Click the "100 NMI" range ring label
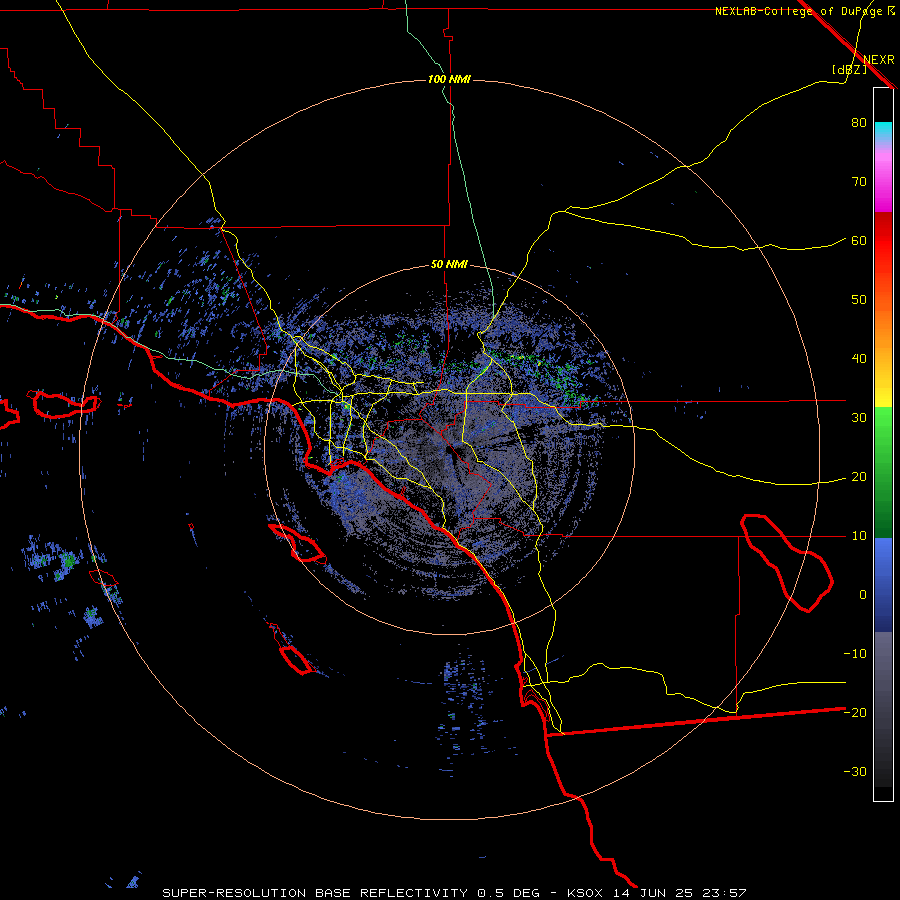 (x=449, y=79)
